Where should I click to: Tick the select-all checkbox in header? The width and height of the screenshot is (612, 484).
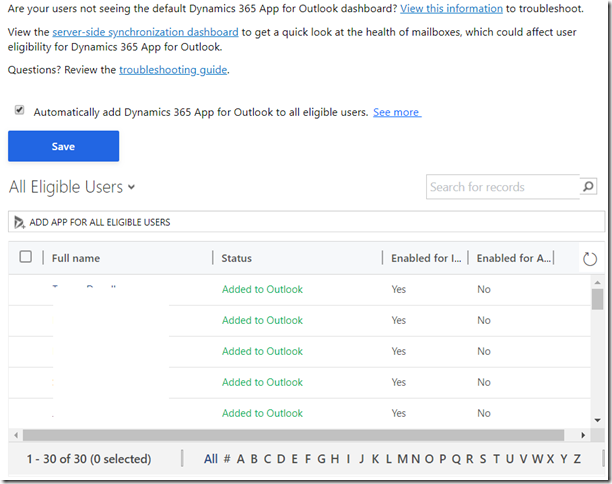pos(26,257)
